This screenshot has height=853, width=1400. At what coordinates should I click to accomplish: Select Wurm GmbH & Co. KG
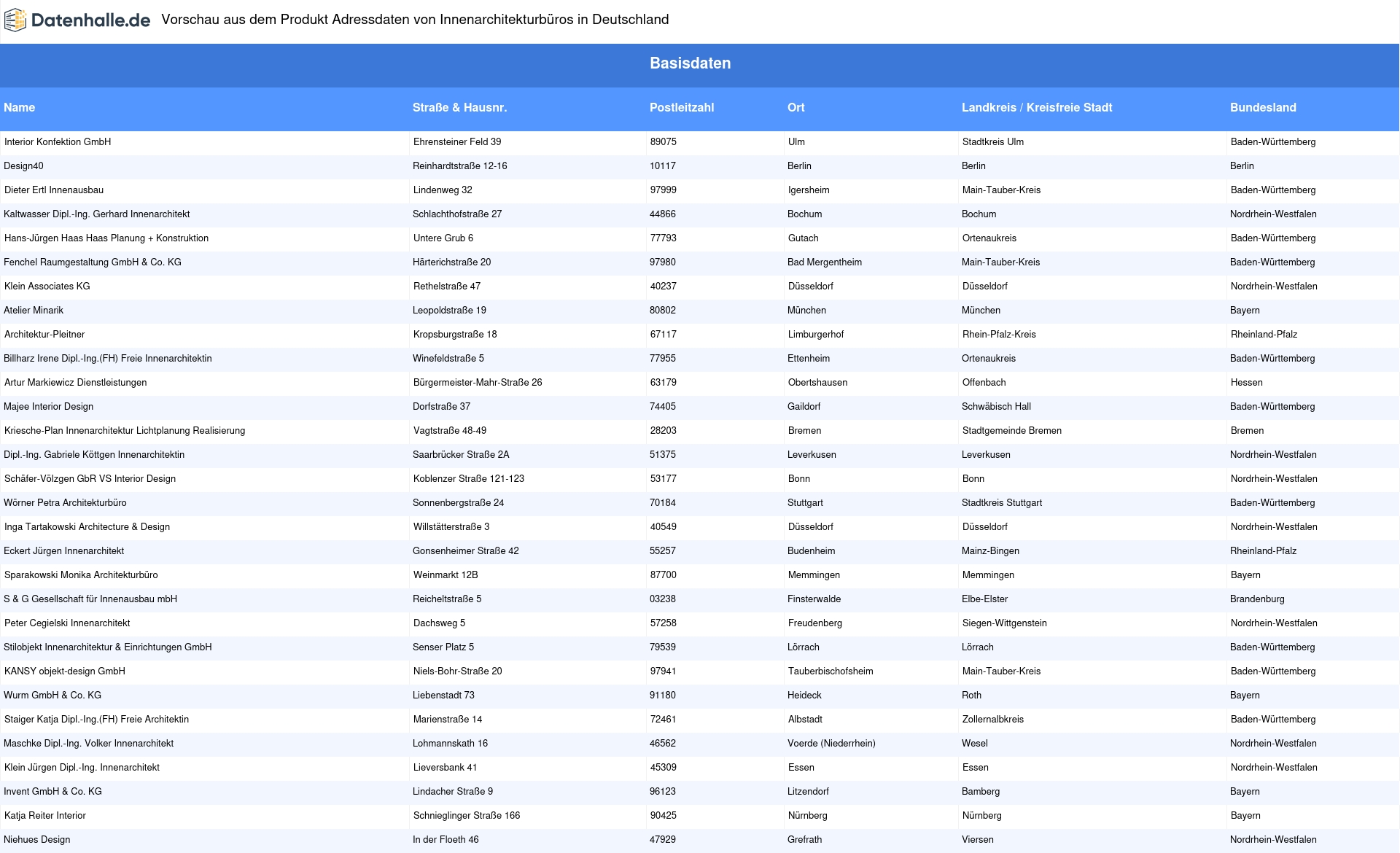coord(52,696)
